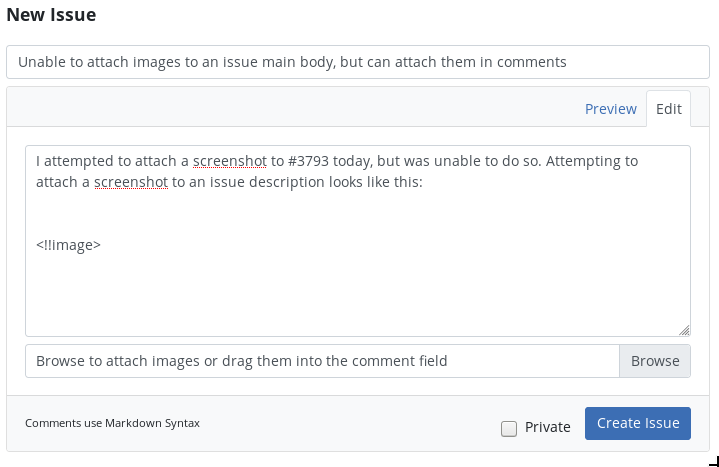Image resolution: width=719 pixels, height=467 pixels.
Task: Click the word "comments" in title field
Action: tap(532, 62)
